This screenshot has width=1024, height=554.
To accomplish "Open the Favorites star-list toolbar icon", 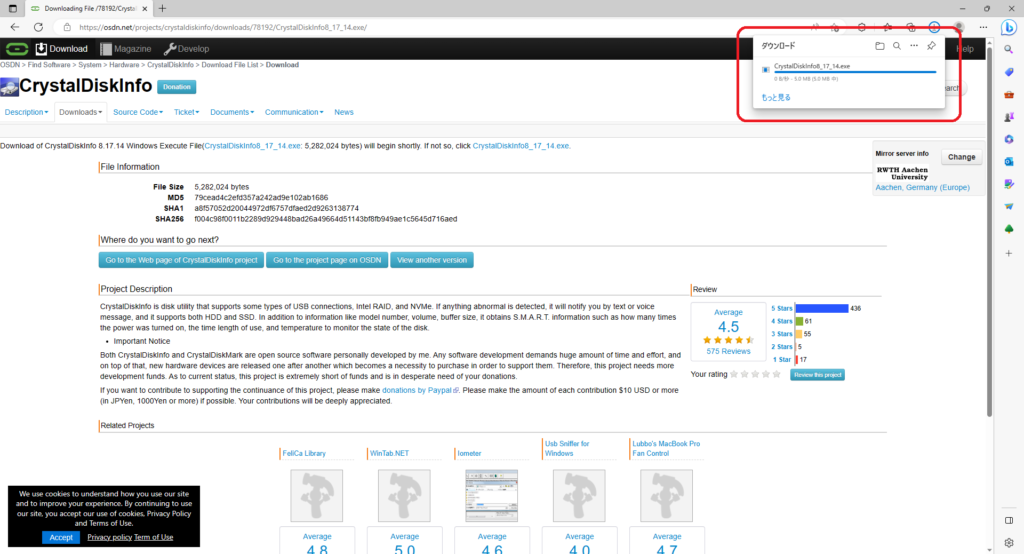I will point(887,27).
